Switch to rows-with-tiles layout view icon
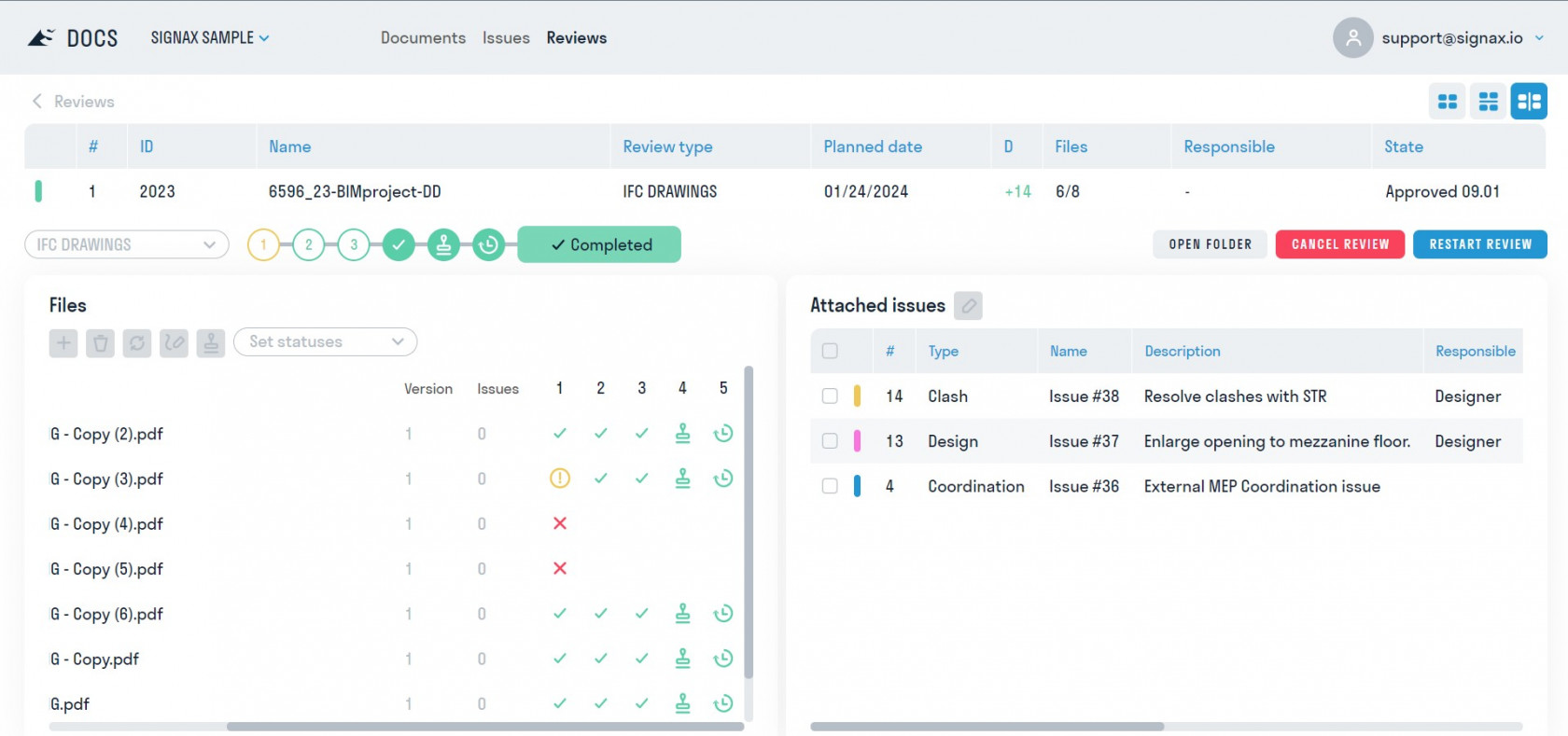This screenshot has width=1568, height=736. coord(1489,102)
